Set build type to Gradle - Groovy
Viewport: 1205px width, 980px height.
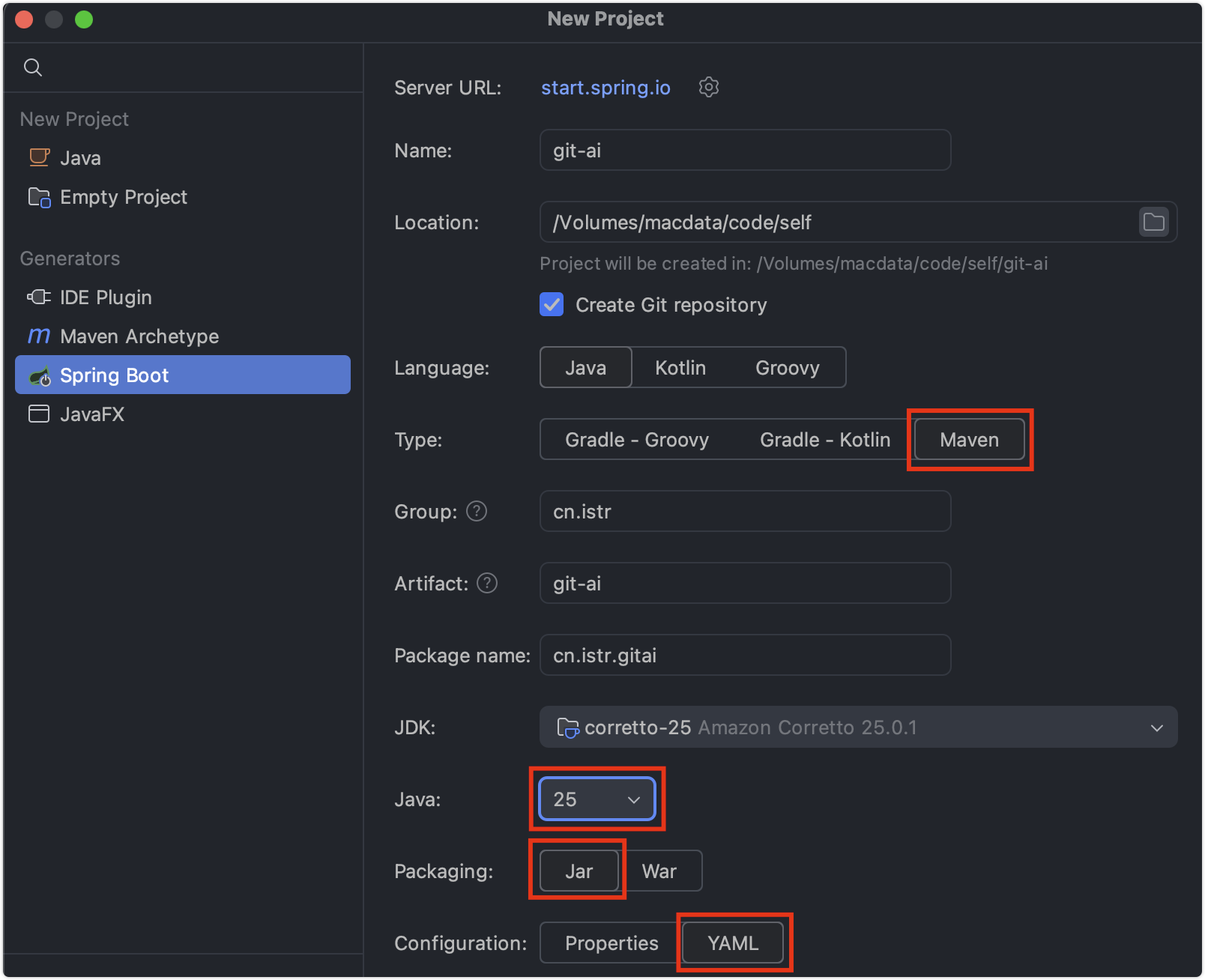(x=636, y=440)
